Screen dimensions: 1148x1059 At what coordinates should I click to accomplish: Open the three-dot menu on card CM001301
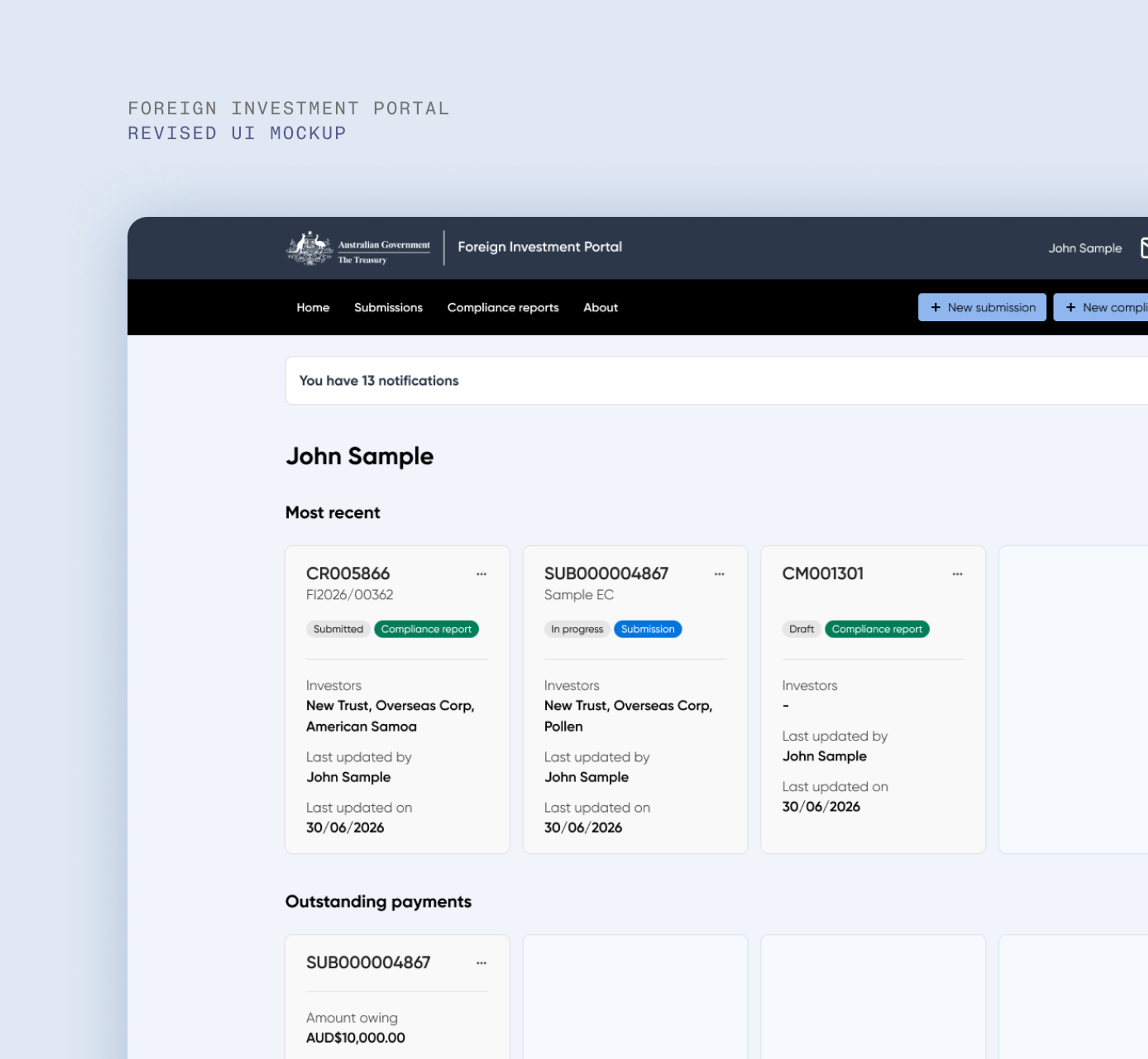coord(957,574)
